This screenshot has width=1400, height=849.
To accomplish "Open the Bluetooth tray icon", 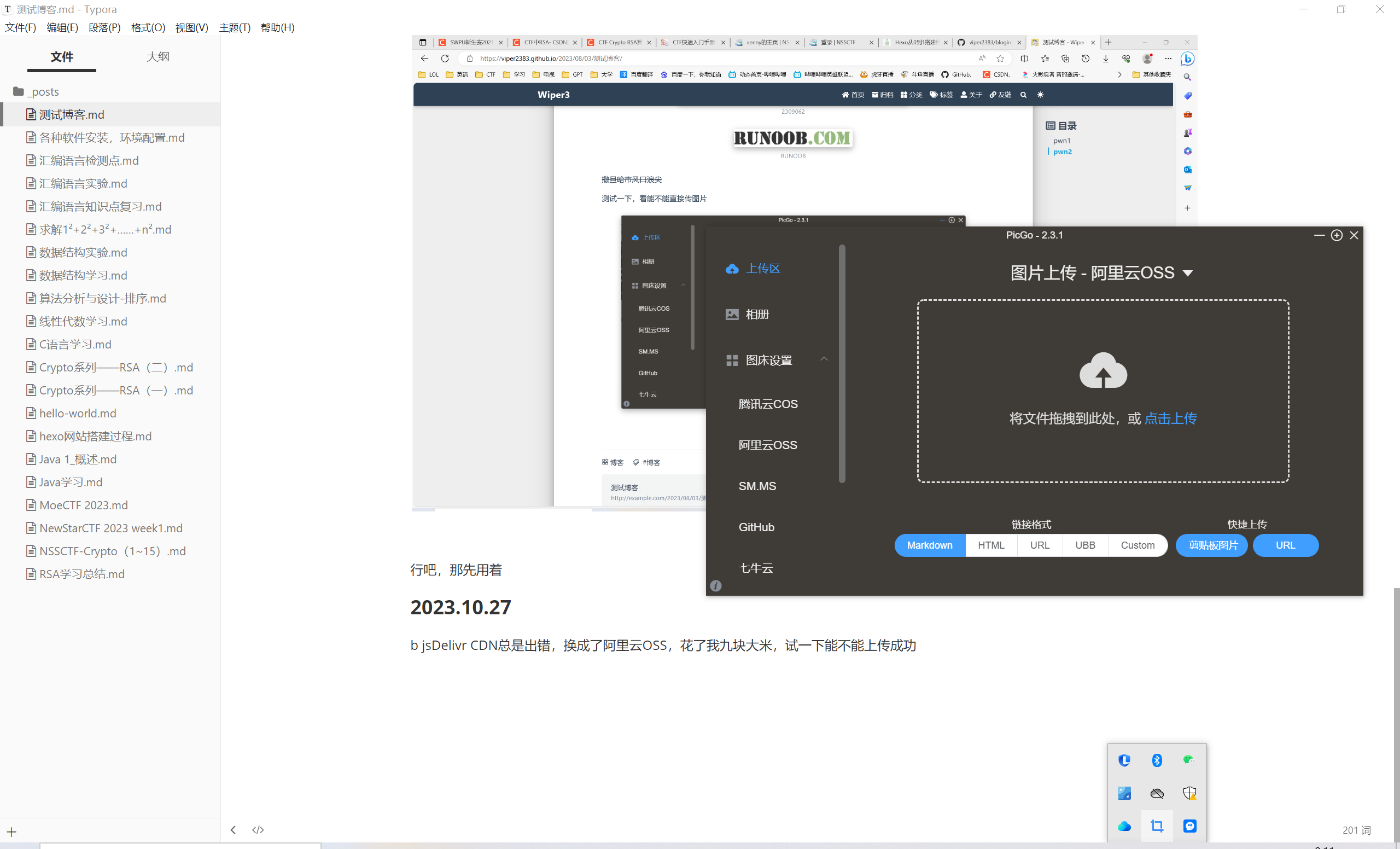I will 1157,760.
